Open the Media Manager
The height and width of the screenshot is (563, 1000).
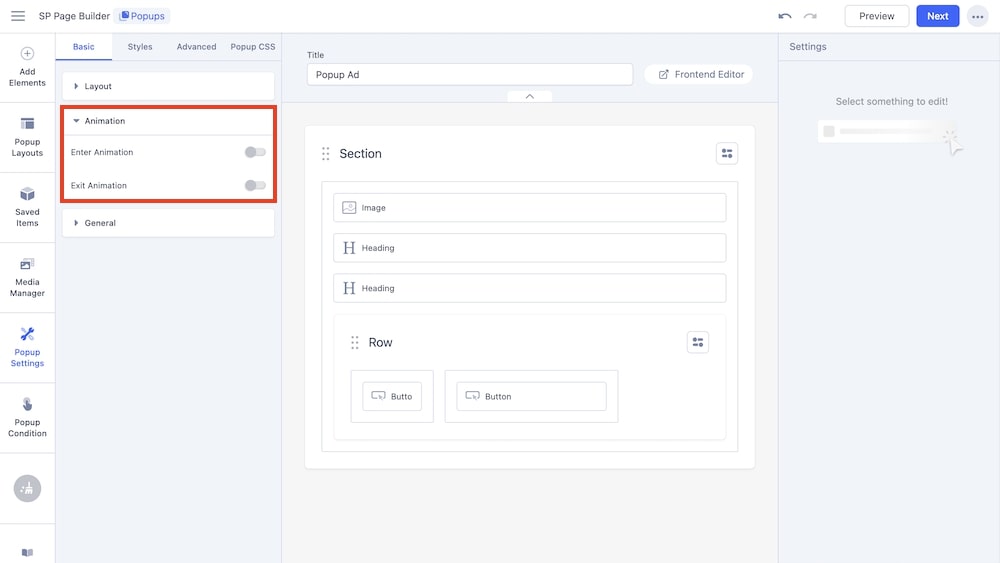click(27, 277)
